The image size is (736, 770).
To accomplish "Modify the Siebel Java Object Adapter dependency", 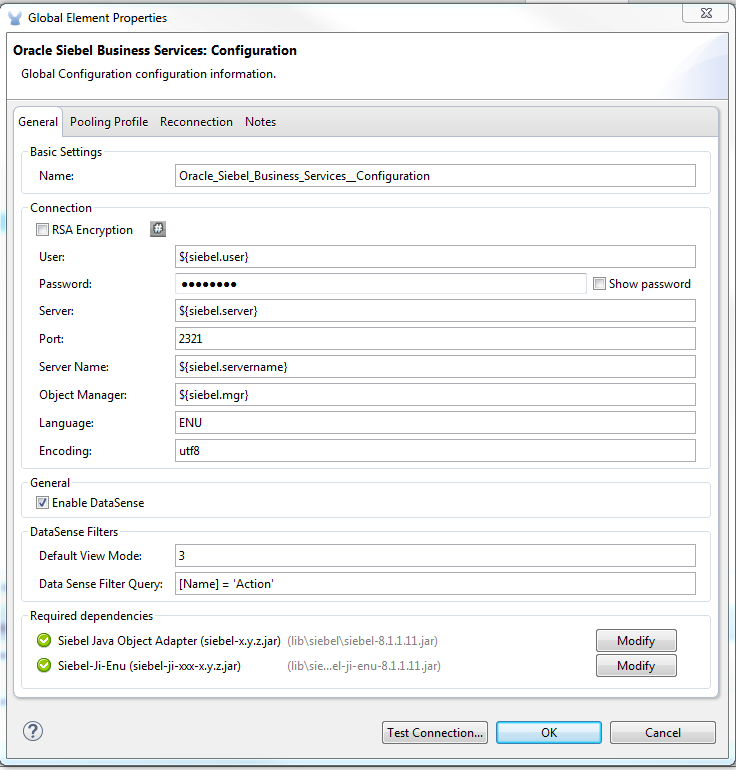I will click(x=636, y=640).
